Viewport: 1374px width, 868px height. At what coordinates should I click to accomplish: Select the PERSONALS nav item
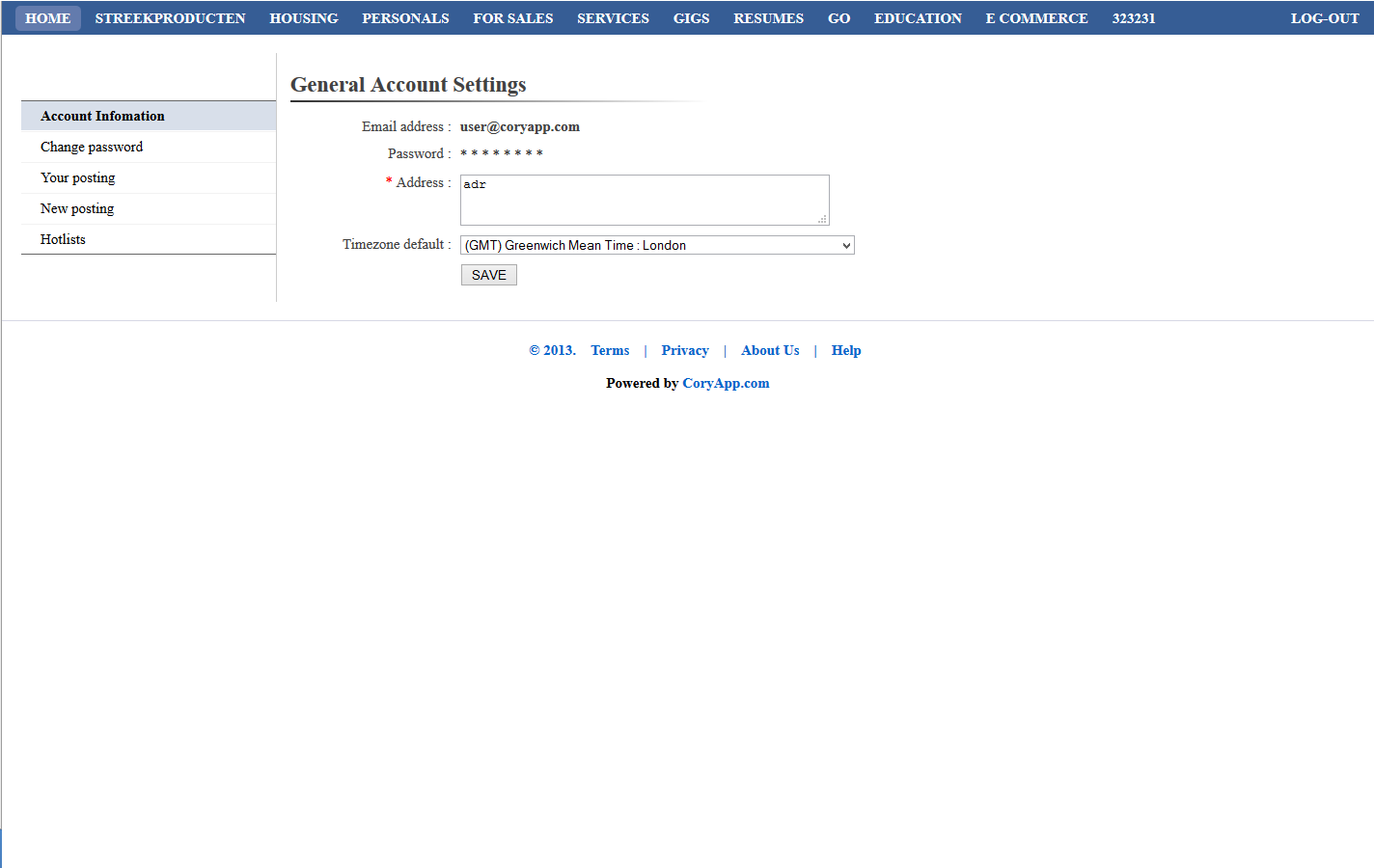[405, 17]
